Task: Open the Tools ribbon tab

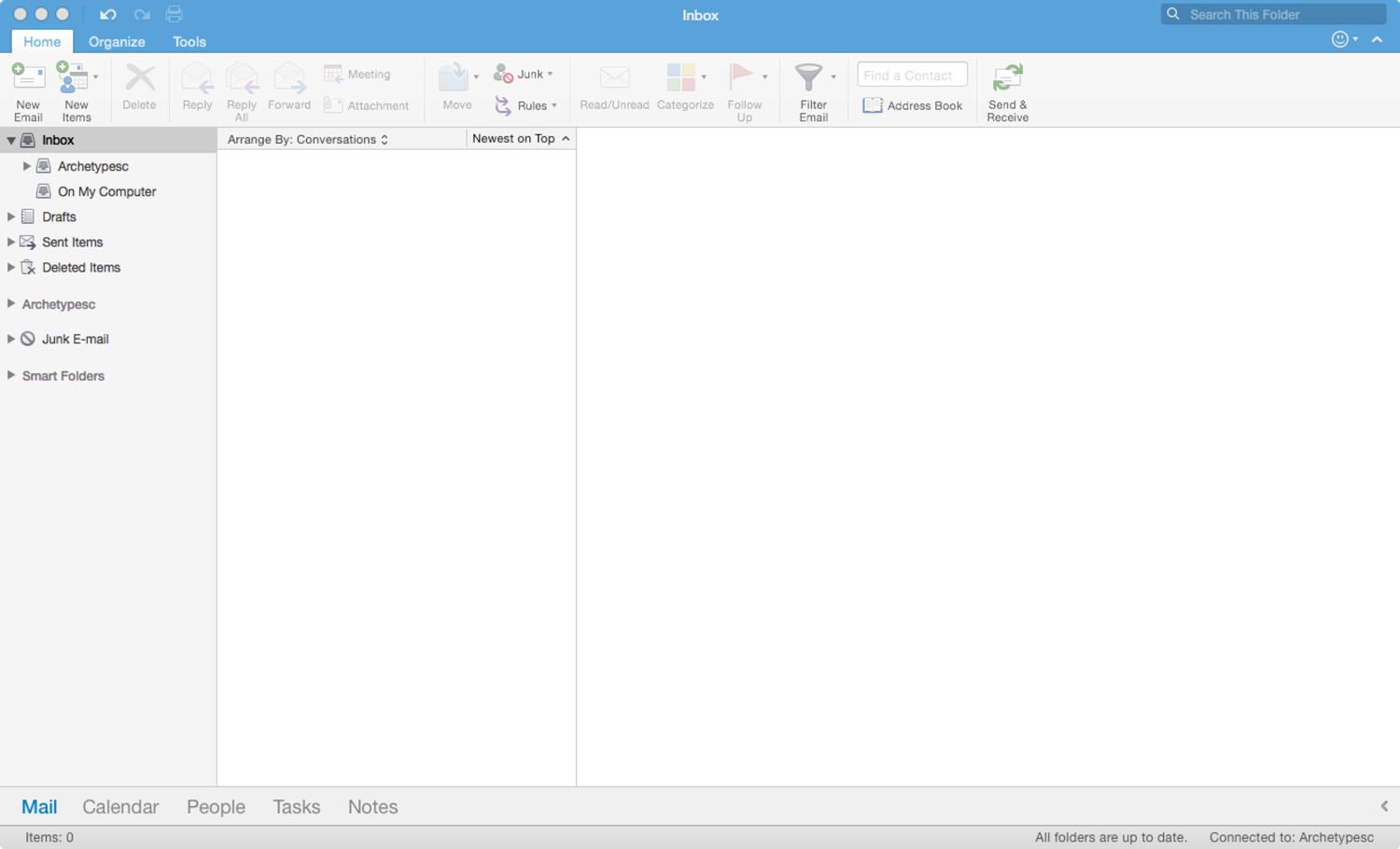Action: (189, 42)
